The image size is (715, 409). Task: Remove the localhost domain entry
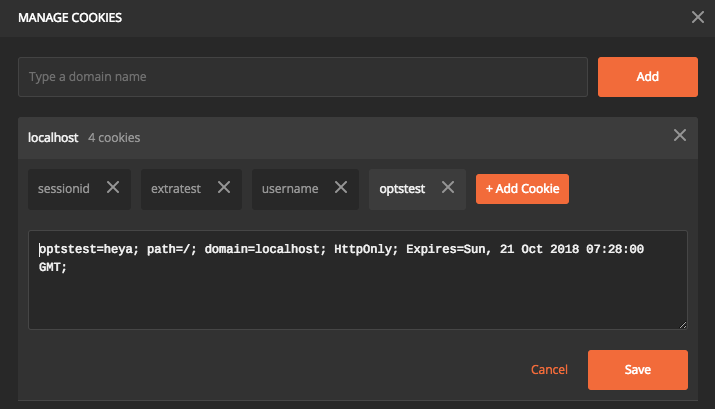[x=680, y=135]
